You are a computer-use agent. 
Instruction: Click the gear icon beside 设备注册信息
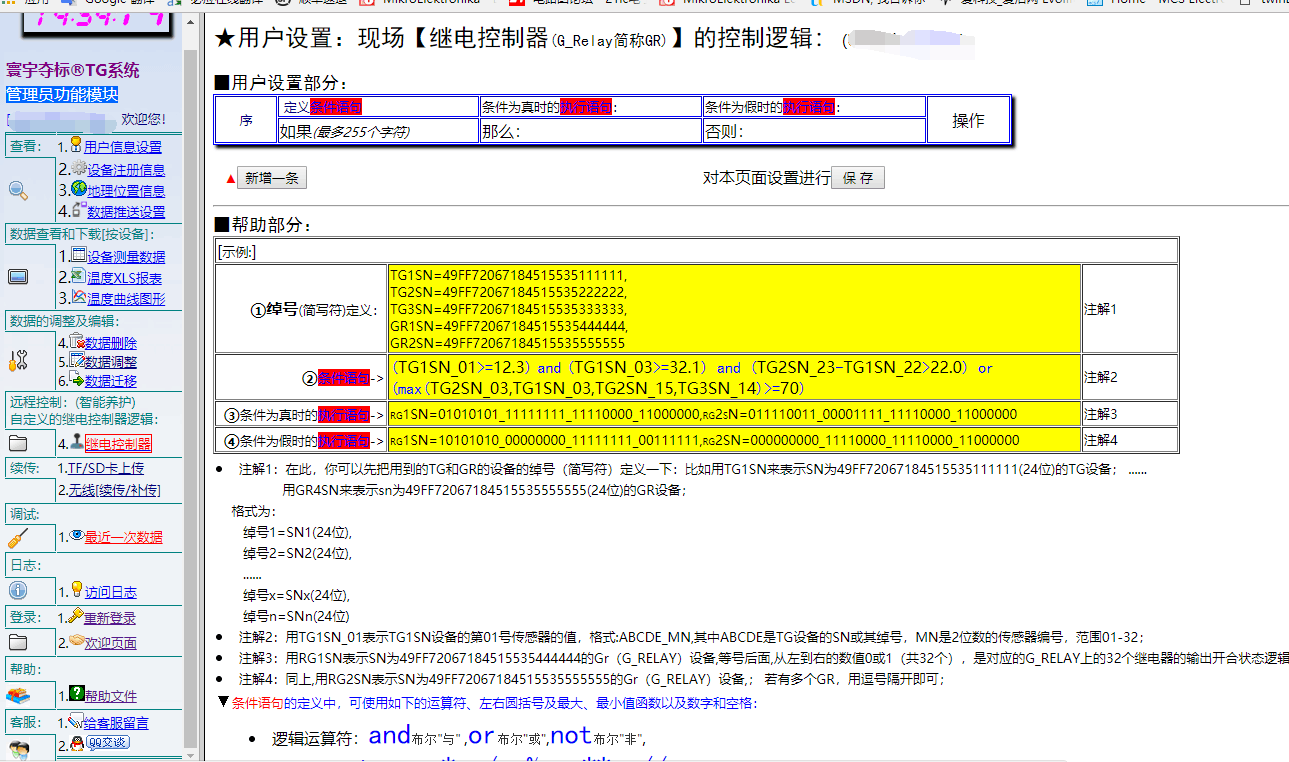coord(79,168)
